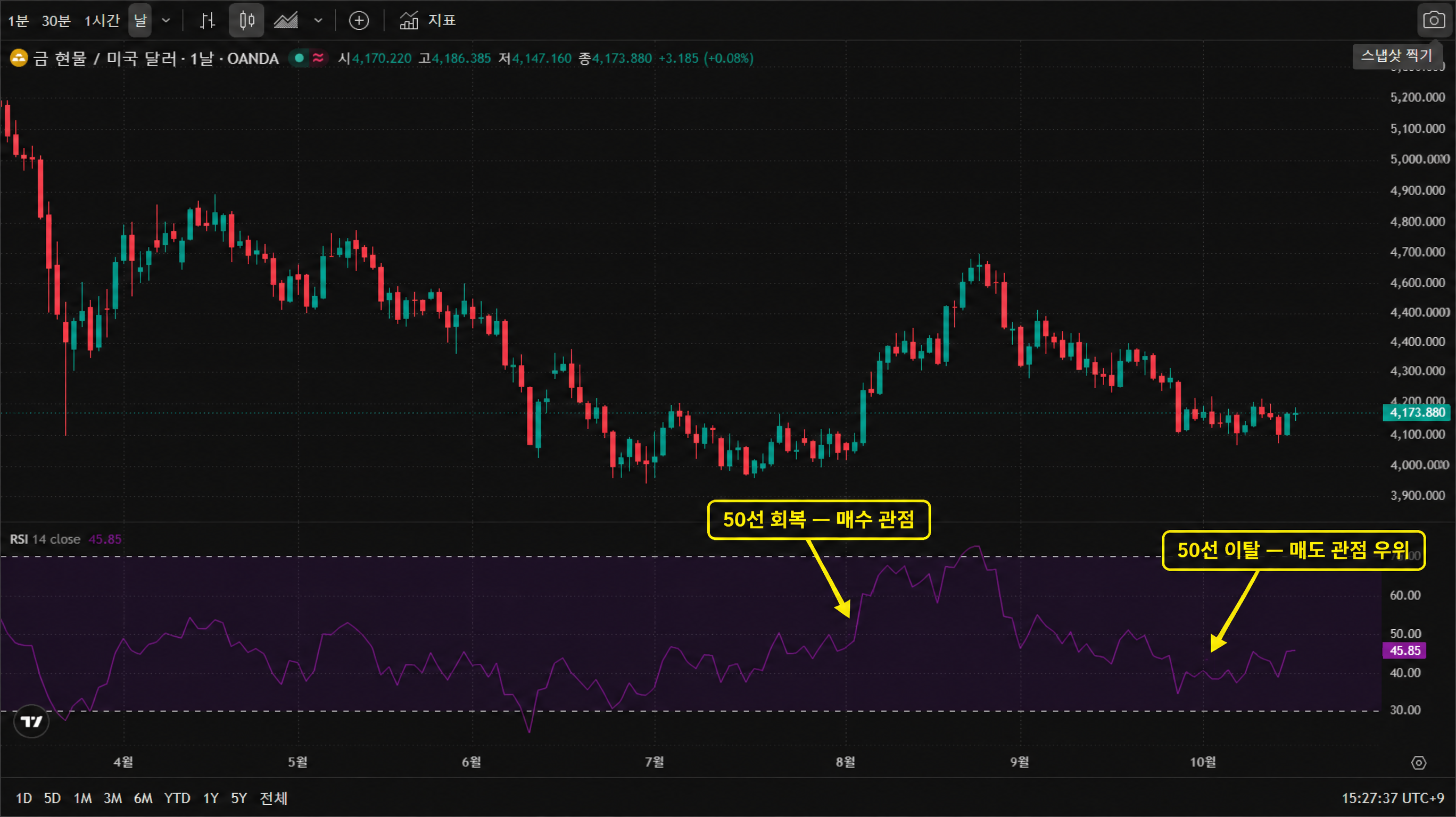
Task: Click the 8월 time axis label
Action: click(x=846, y=762)
